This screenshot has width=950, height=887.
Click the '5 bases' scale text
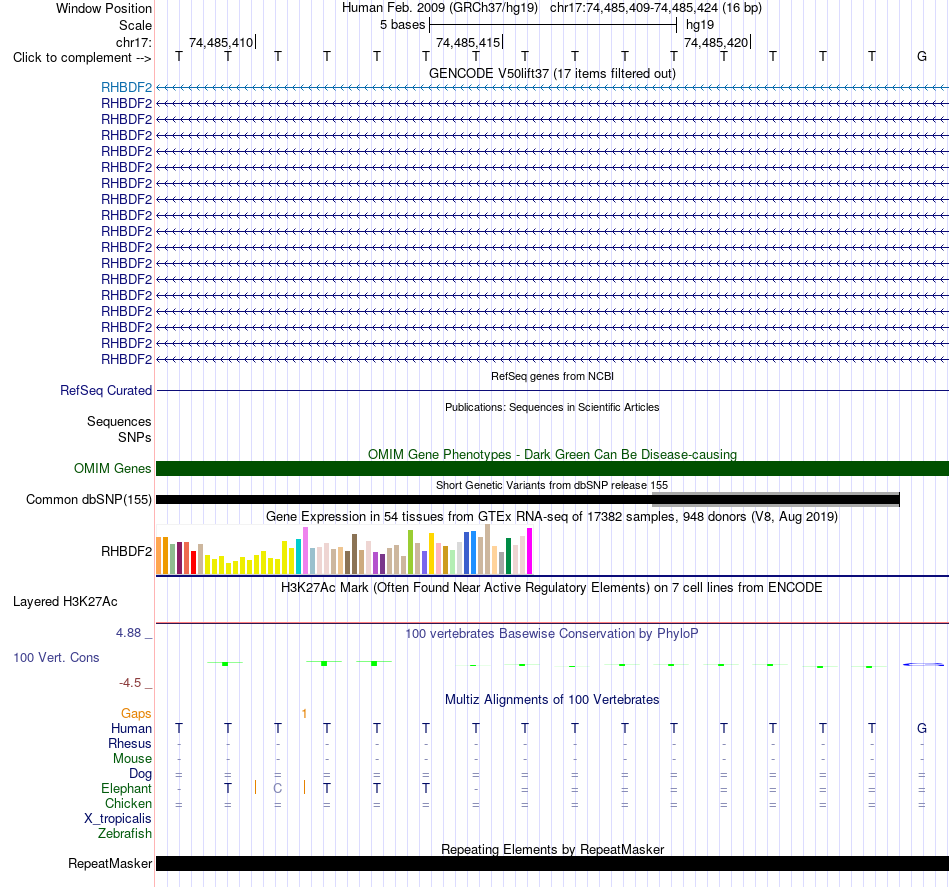[x=402, y=25]
